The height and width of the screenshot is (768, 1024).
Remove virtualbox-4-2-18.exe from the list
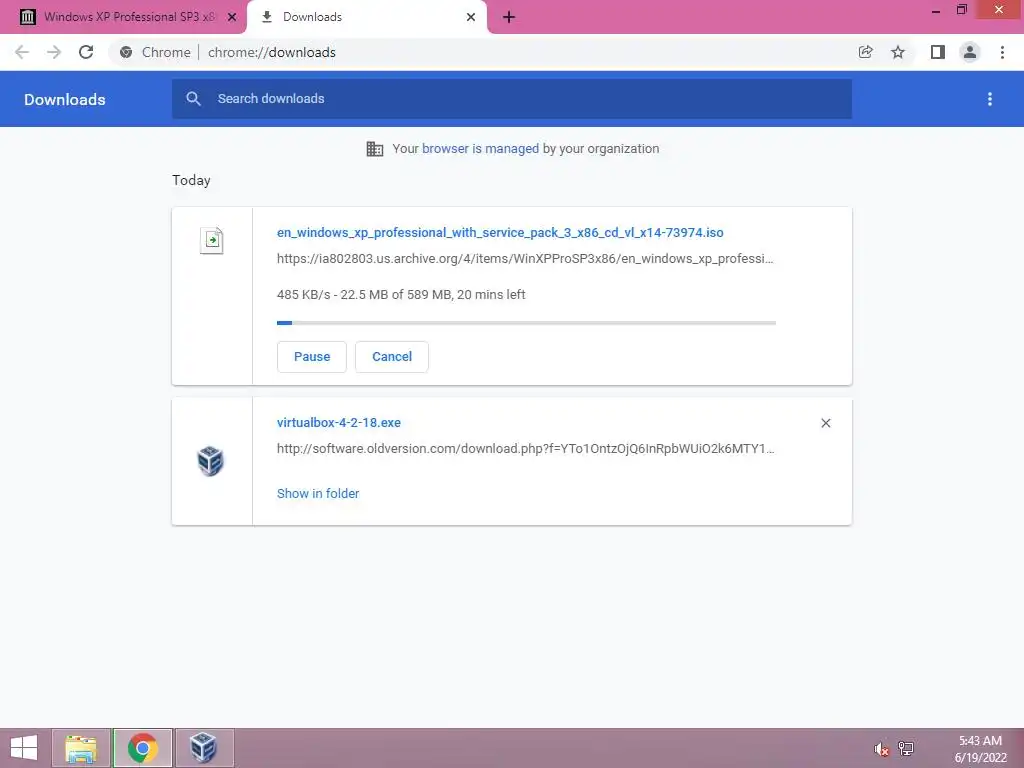pos(825,423)
